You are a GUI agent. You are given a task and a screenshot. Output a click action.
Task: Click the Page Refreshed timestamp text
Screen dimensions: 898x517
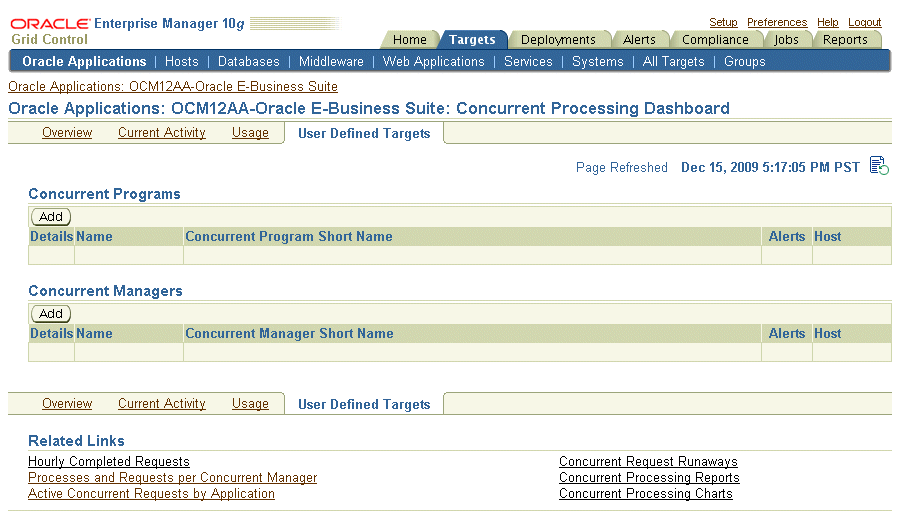pos(770,167)
